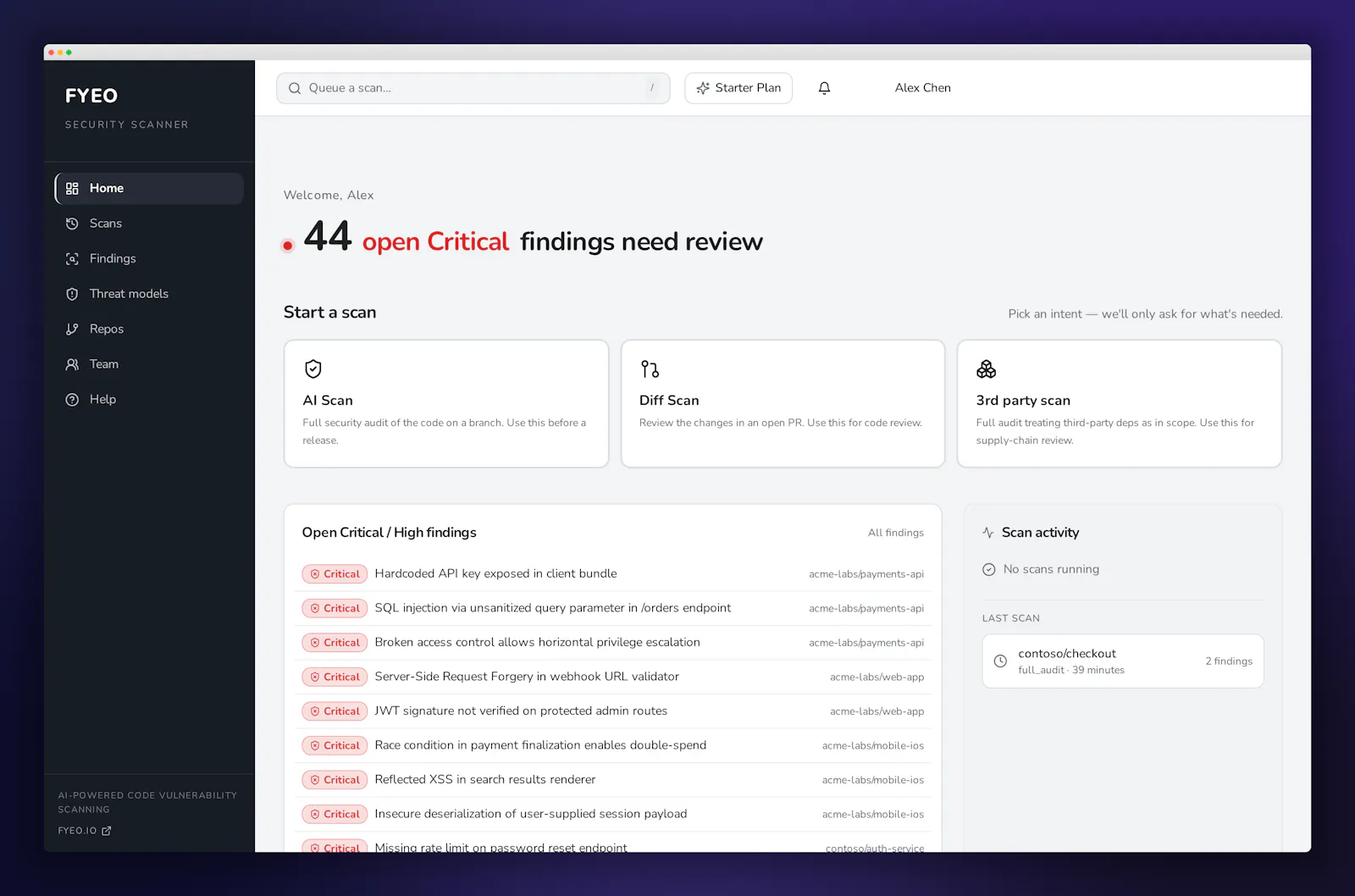Click Critical badge on Reflected XSS row
Screen dimensions: 1355x896
(335, 780)
